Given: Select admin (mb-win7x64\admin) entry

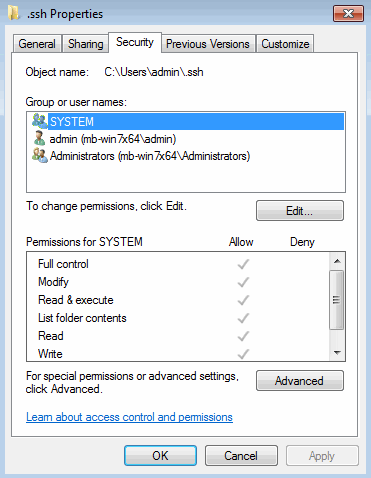Looking at the screenshot, I should click(113, 139).
